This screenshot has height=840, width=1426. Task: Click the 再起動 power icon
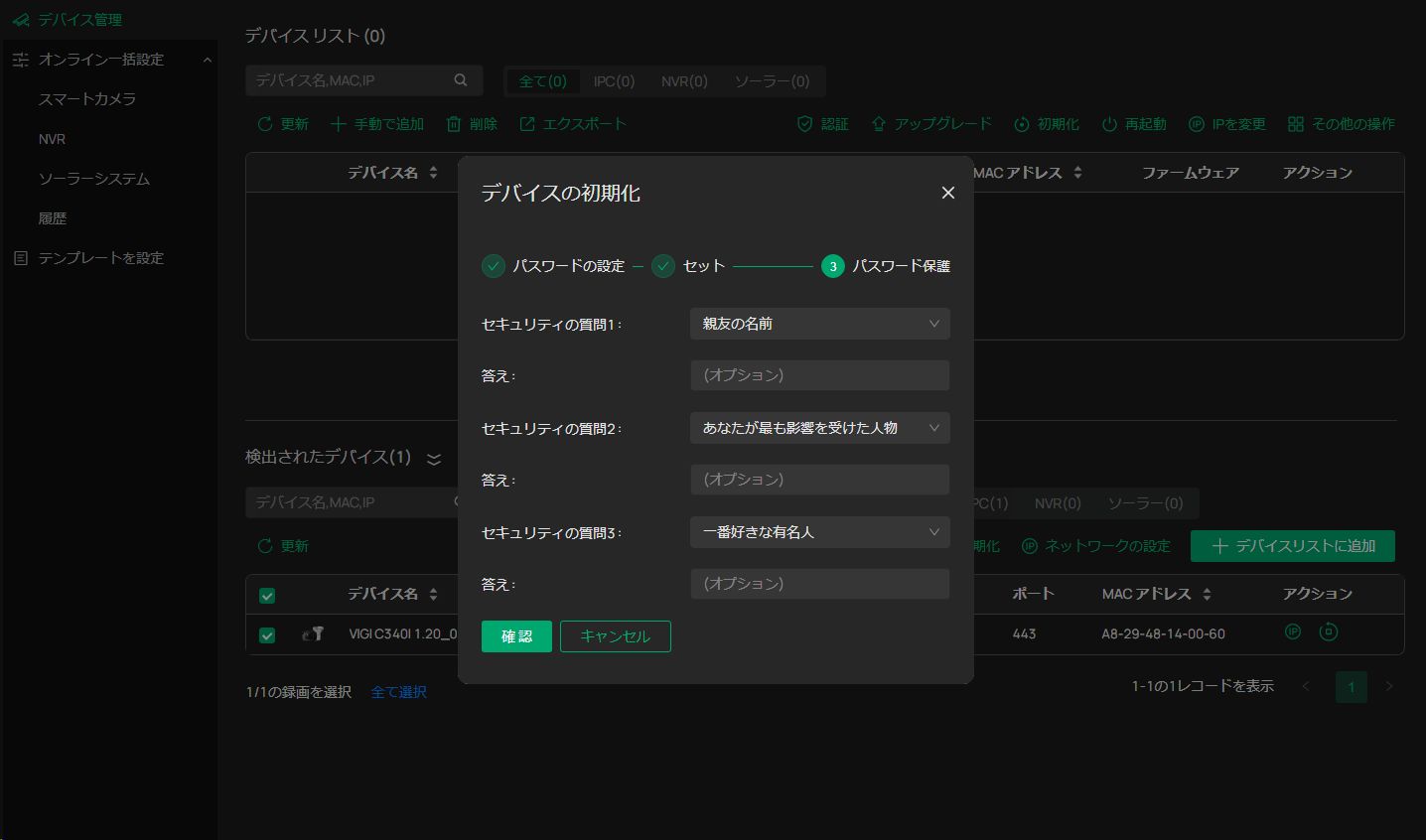pos(1109,124)
